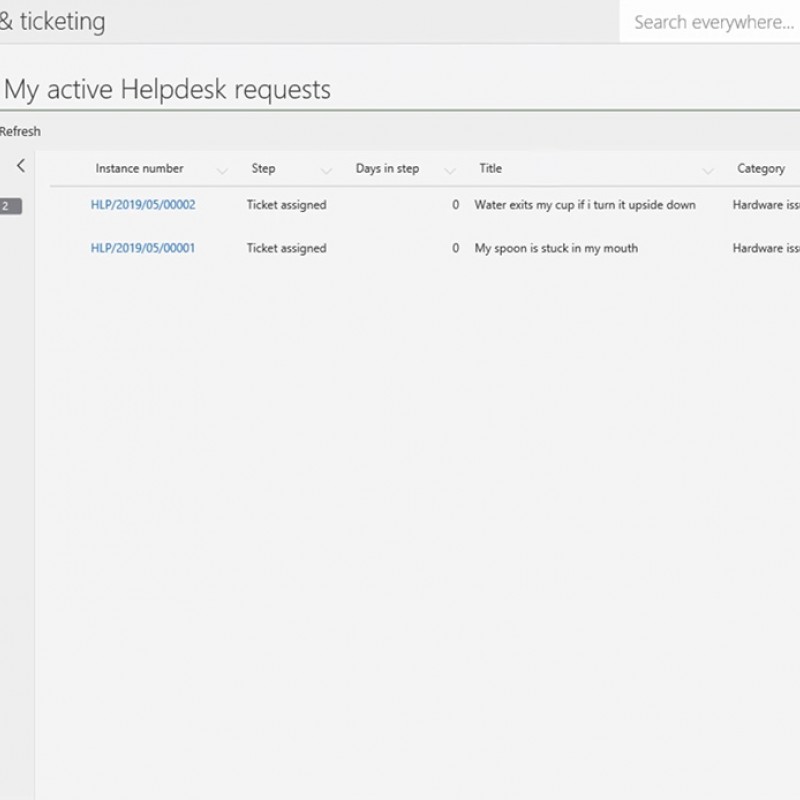This screenshot has width=800, height=800.
Task: Open ticket HLP/2019/05/00002
Action: (x=143, y=205)
